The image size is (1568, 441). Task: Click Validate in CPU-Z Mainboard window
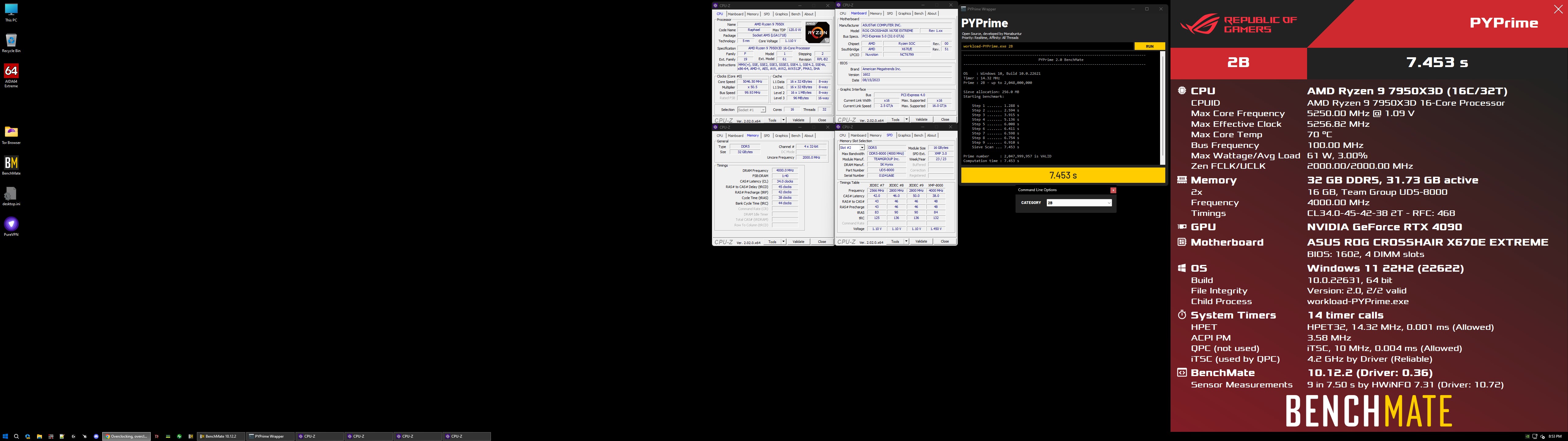point(922,119)
